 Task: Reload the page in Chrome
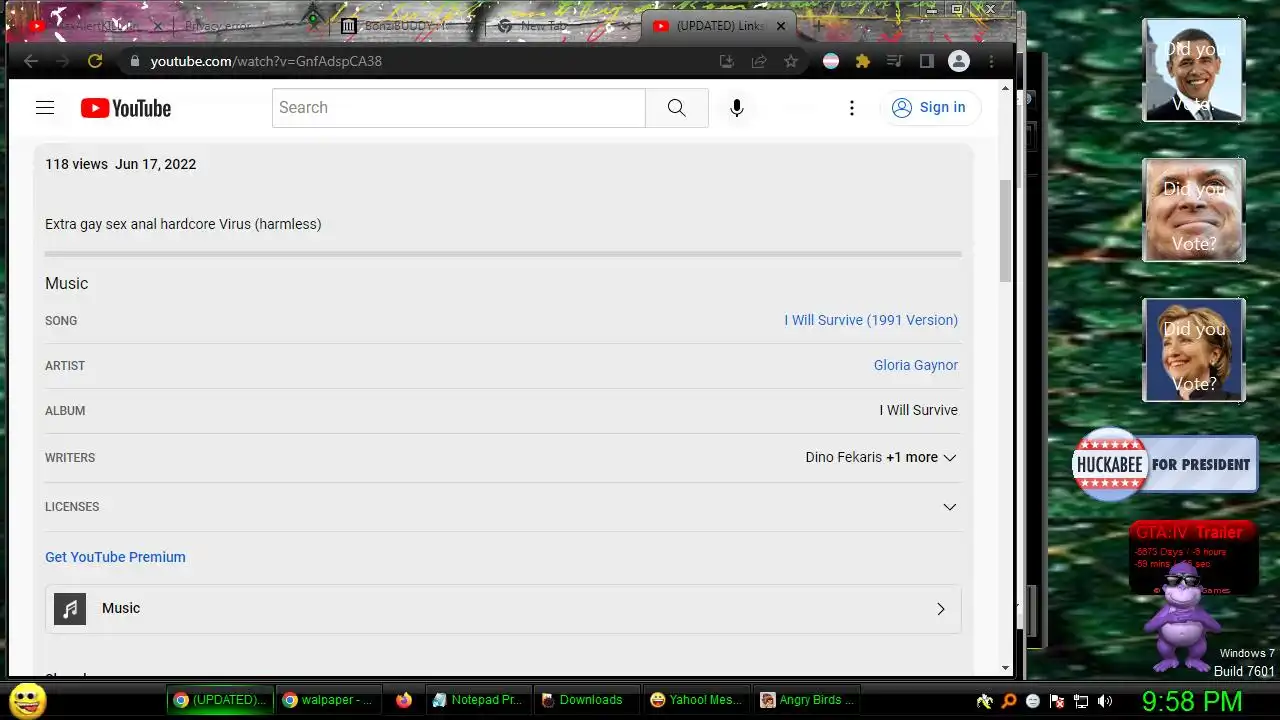click(x=95, y=61)
